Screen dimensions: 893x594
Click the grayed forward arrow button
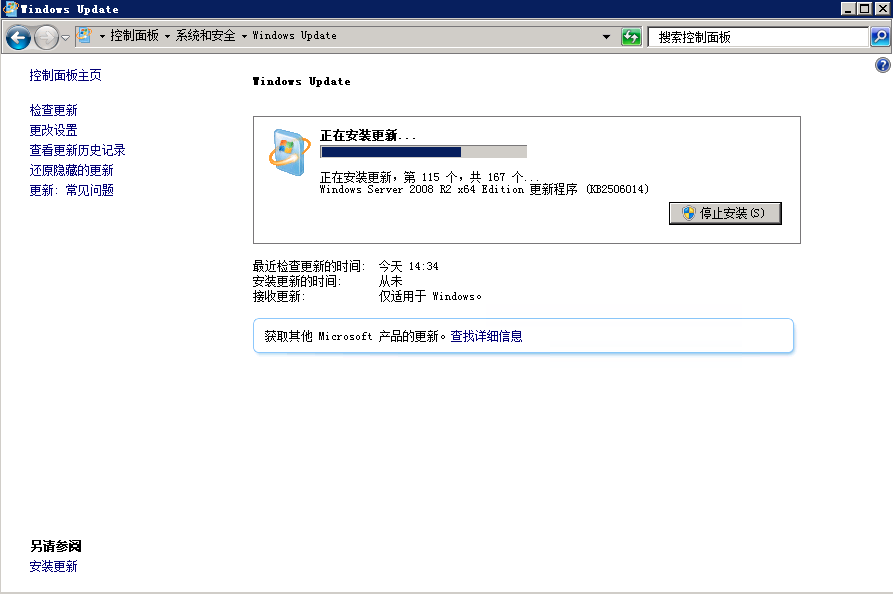46,38
